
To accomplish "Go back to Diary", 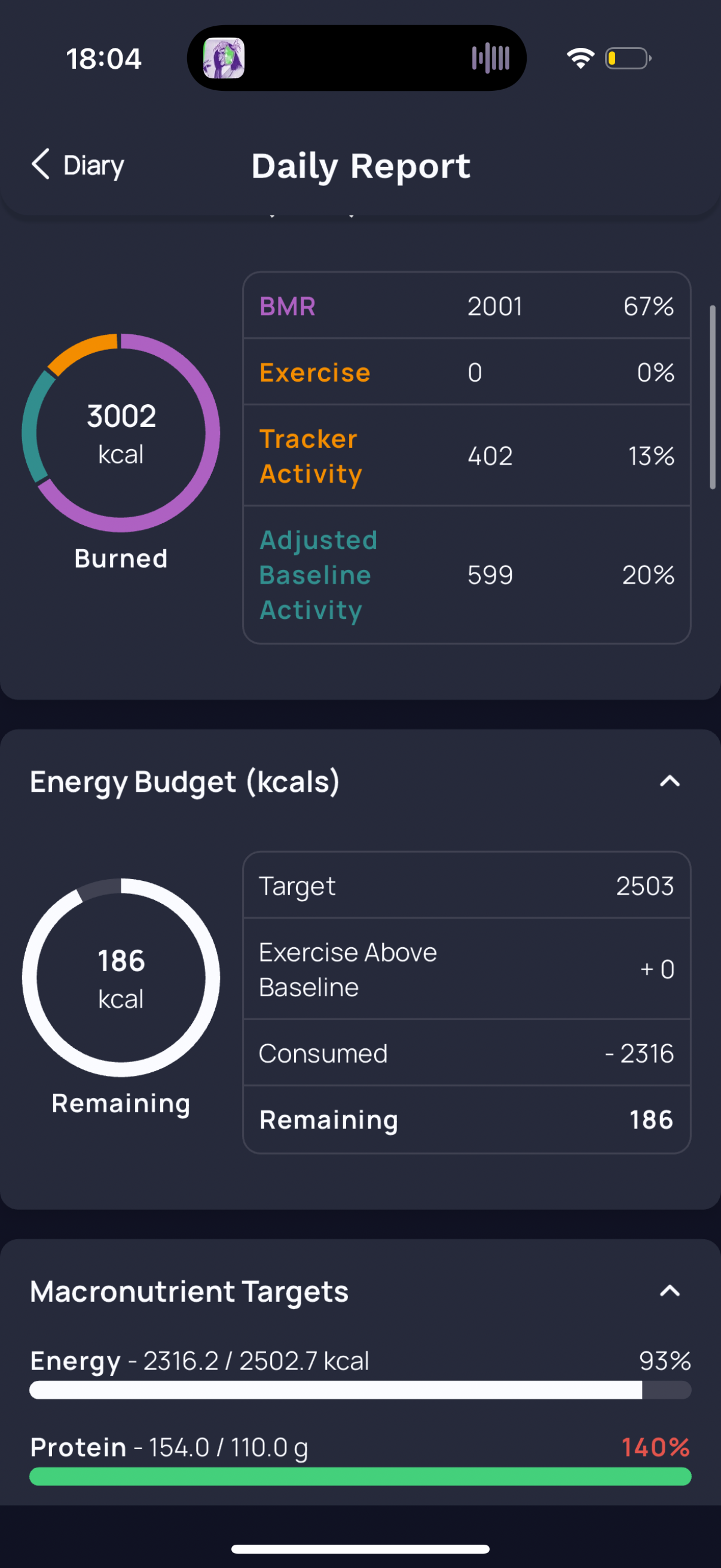I will [77, 165].
